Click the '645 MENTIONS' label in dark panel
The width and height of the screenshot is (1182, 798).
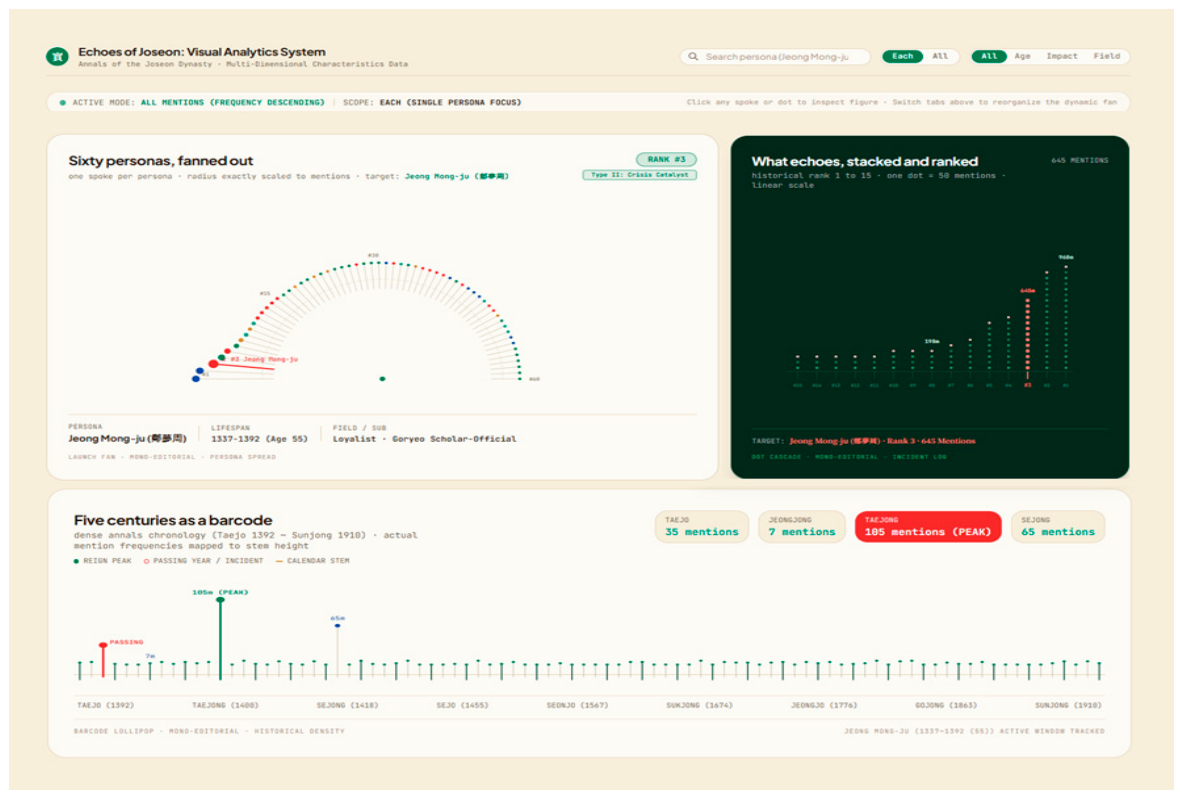pyautogui.click(x=1079, y=161)
